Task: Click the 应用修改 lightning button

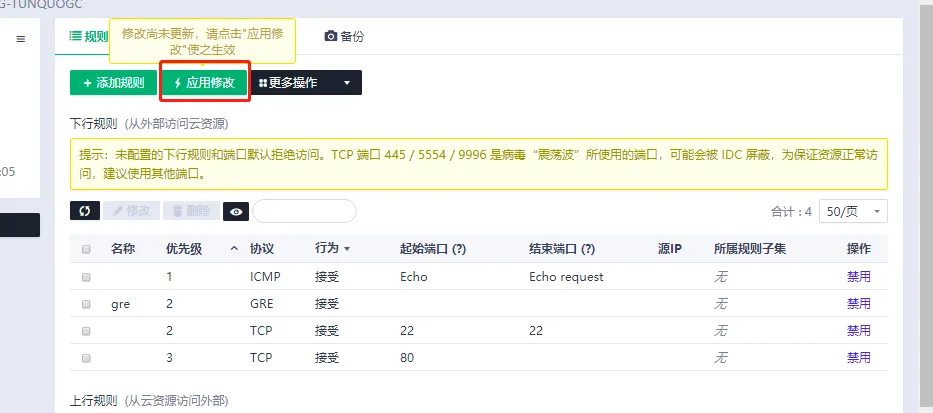Action: coord(204,83)
